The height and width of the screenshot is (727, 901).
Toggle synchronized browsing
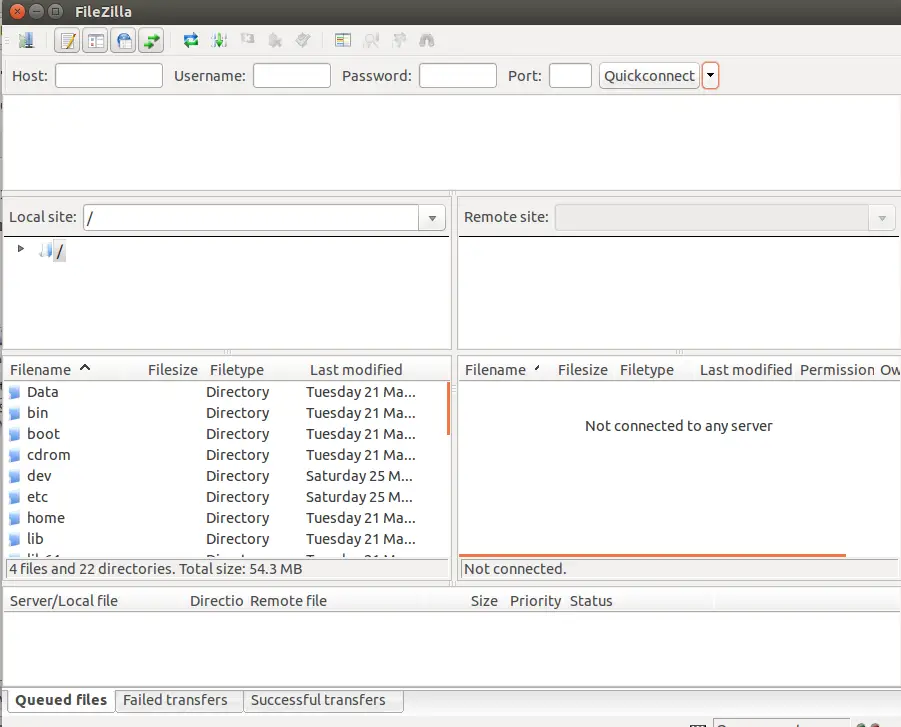click(x=399, y=40)
